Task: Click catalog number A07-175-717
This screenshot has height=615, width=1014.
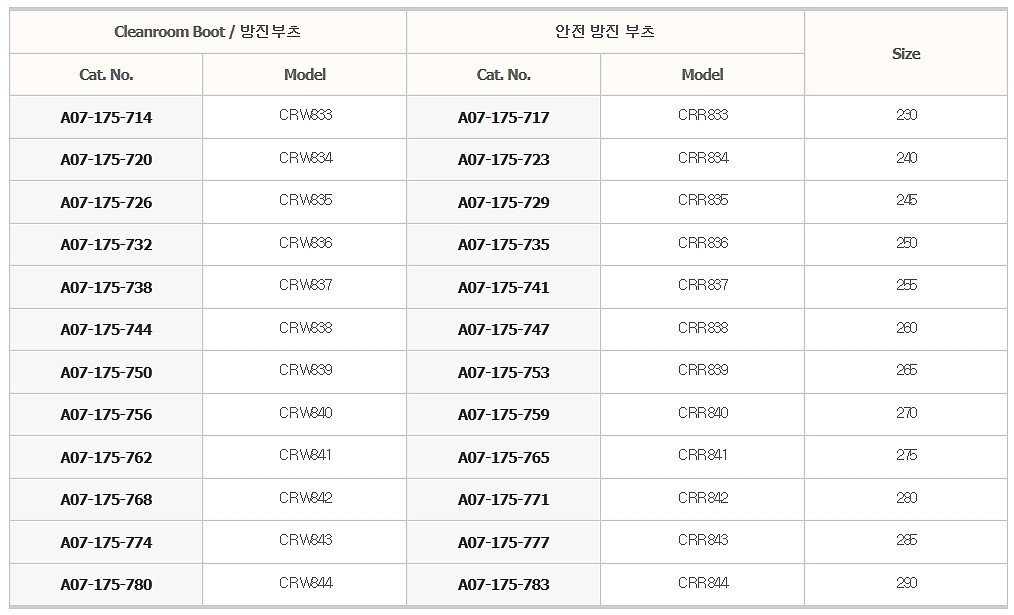Action: click(x=503, y=118)
